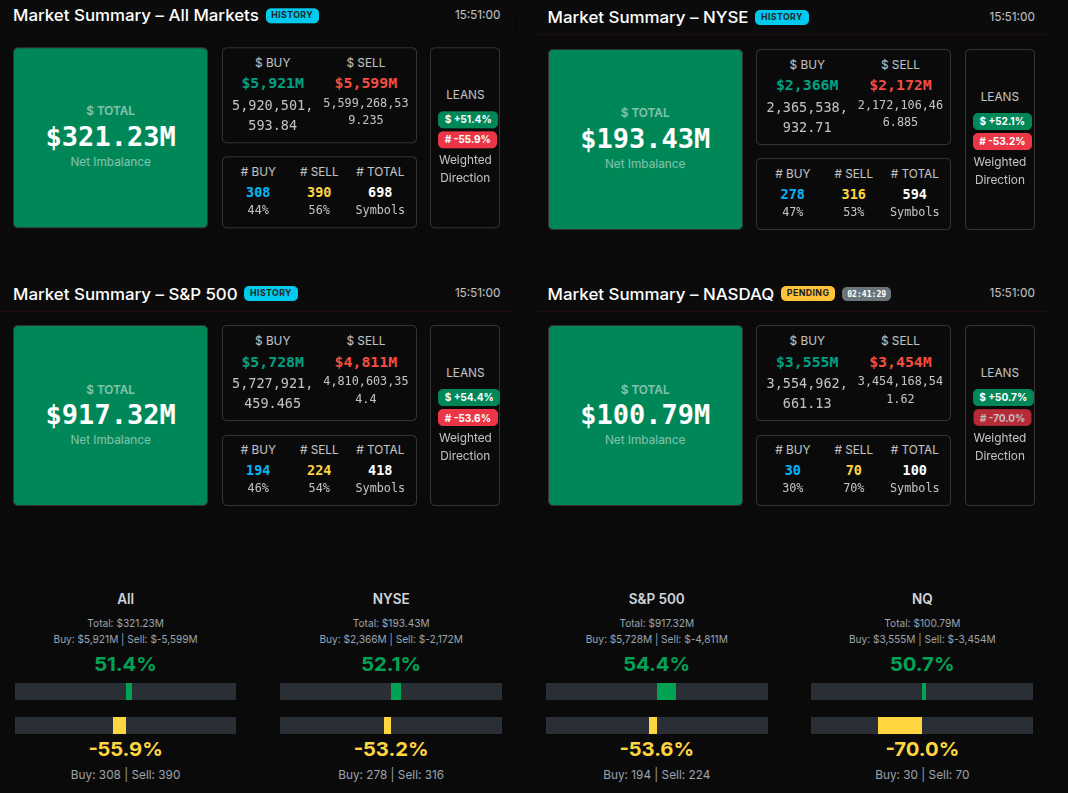Image resolution: width=1068 pixels, height=793 pixels.
Task: Select the green $ +50.7% NASDAQ lean badge
Action: pos(1000,397)
